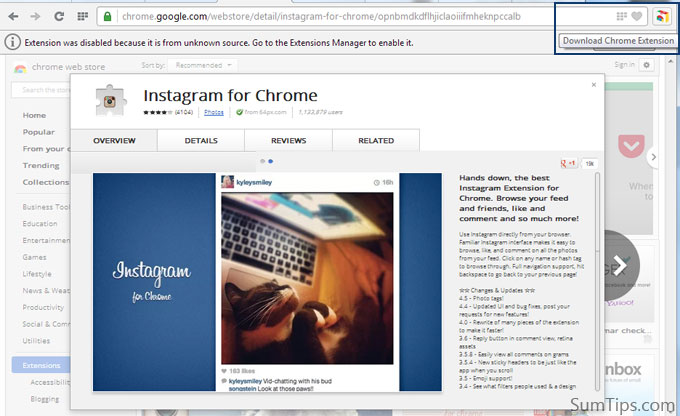Image resolution: width=680 pixels, height=416 pixels.
Task: Click the Instagram puzzle-piece extension icon
Action: tap(111, 101)
